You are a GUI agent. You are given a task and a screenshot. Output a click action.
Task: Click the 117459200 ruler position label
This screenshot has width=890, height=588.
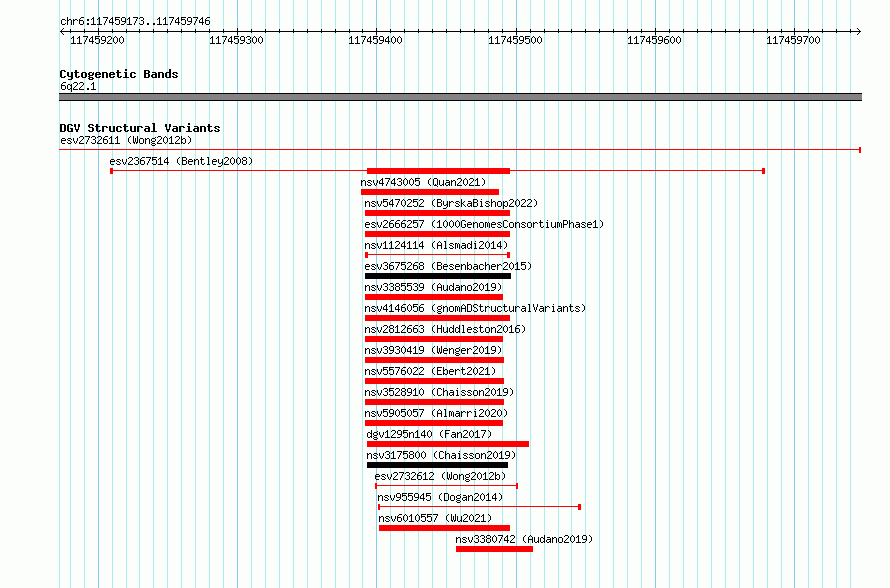tap(97, 40)
